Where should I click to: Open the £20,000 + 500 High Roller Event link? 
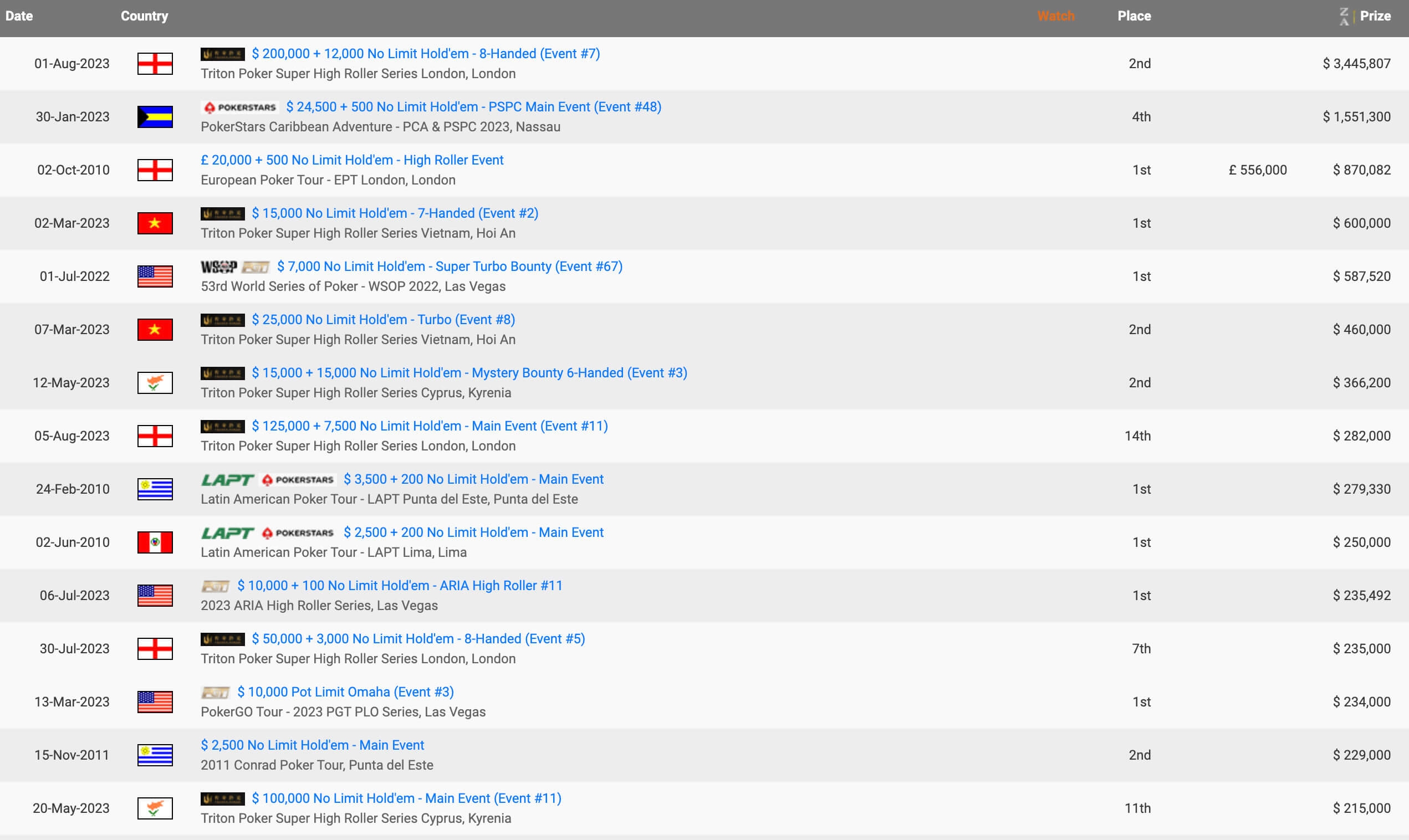(351, 160)
